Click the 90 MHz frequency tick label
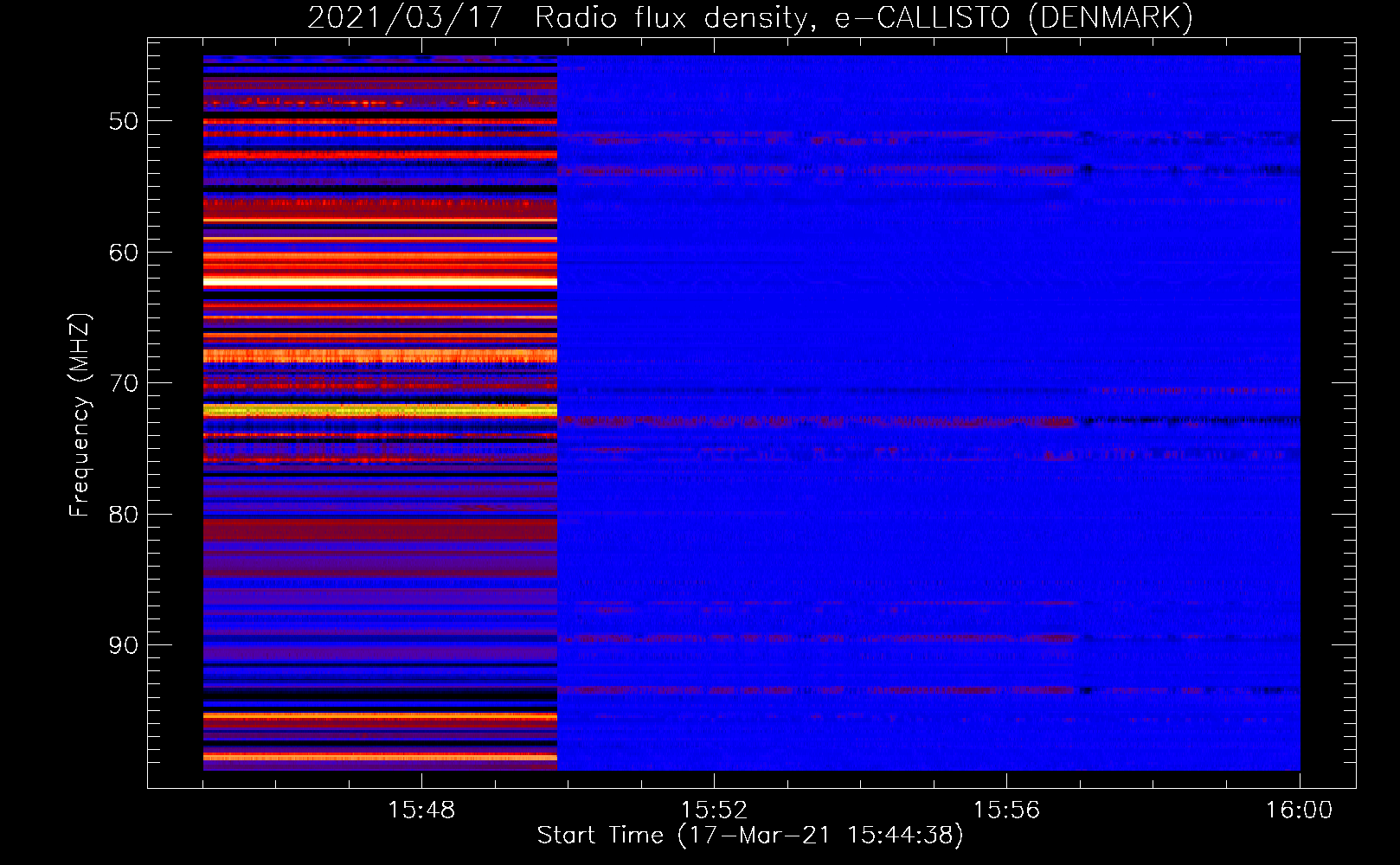Viewport: 1400px width, 865px height. point(124,645)
